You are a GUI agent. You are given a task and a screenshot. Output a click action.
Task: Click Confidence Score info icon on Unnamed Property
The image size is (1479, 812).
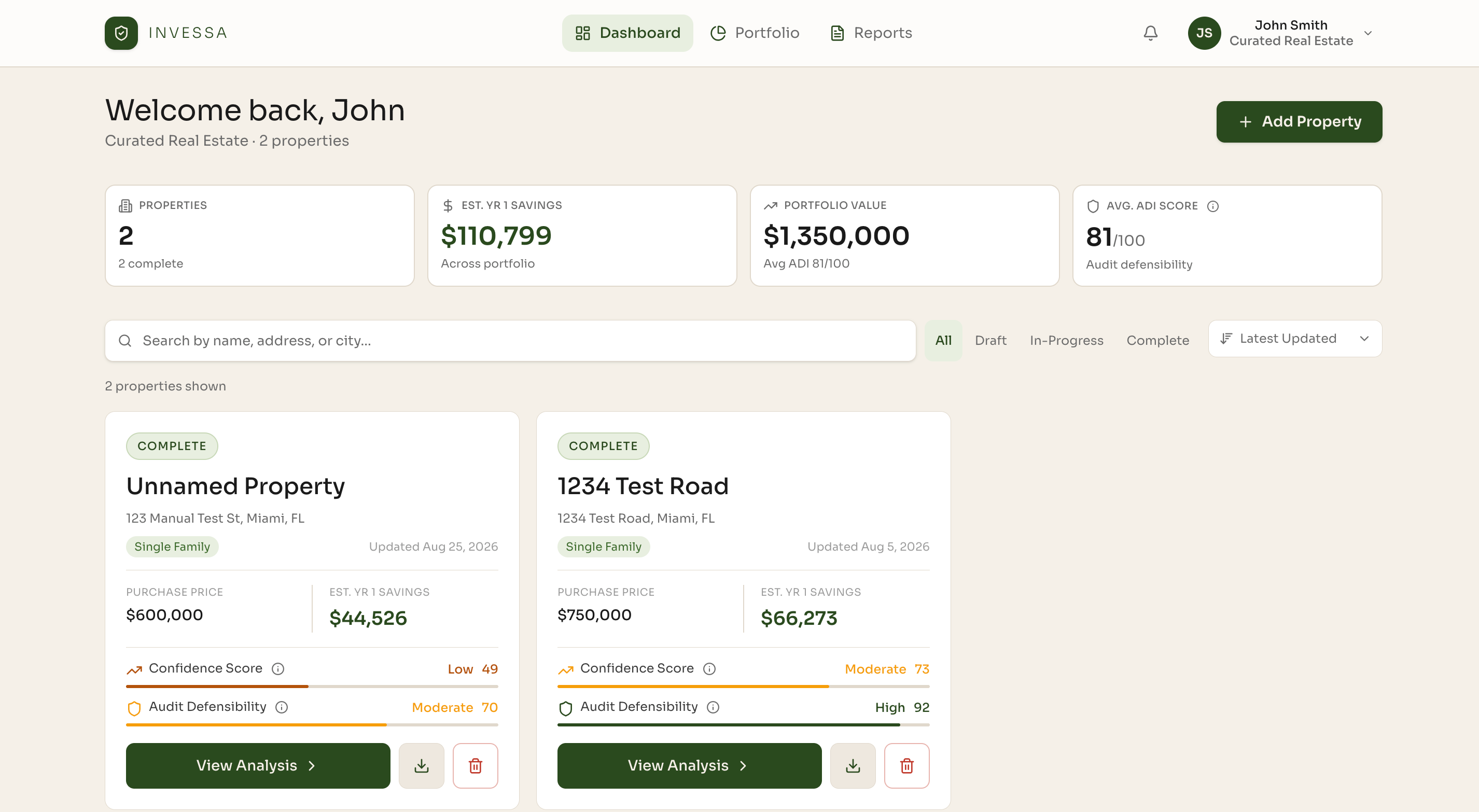tap(278, 668)
